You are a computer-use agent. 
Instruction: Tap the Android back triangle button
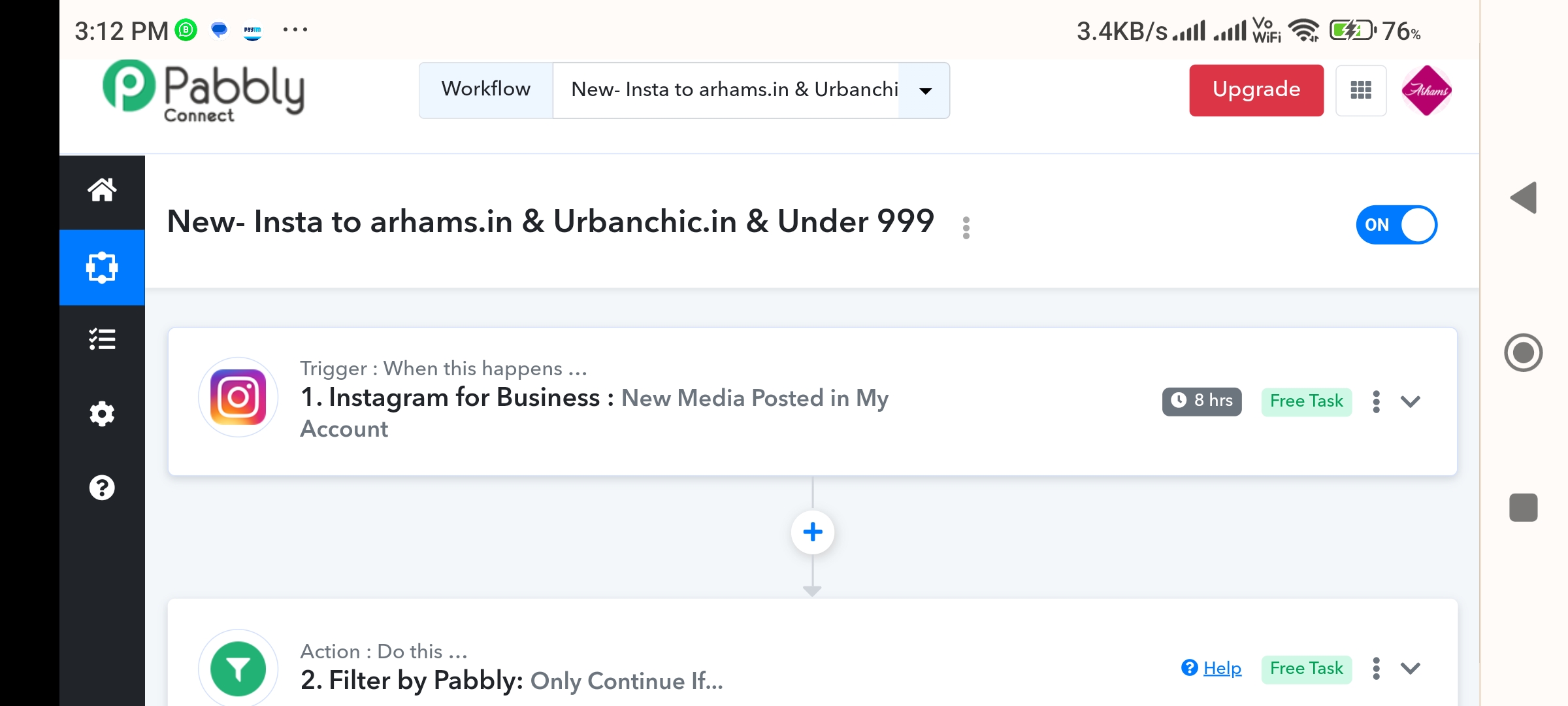(1524, 197)
